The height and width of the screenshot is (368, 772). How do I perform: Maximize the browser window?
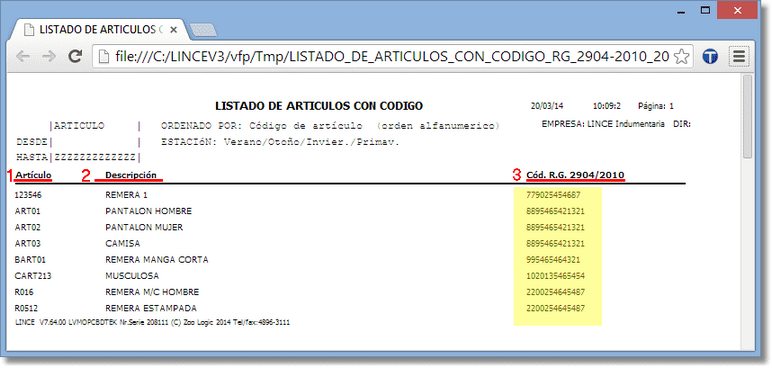pyautogui.click(x=706, y=10)
